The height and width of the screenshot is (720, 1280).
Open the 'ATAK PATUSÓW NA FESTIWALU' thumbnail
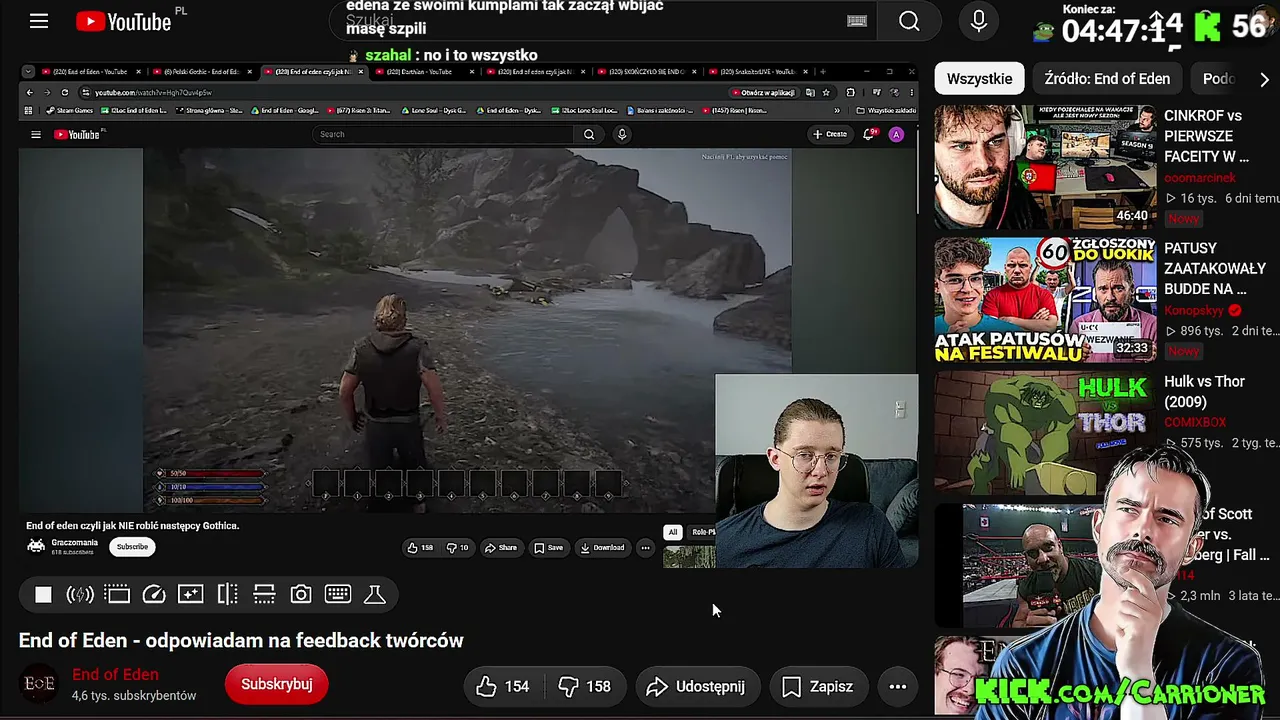point(1045,300)
